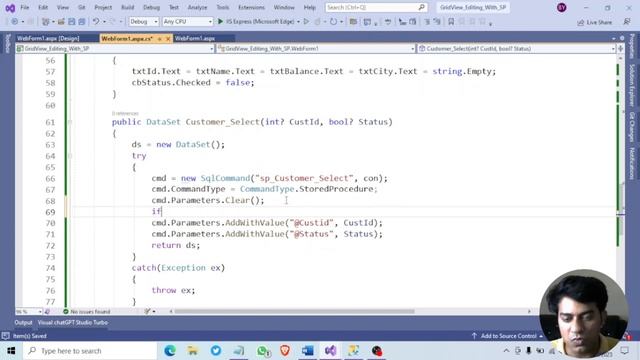
Task: Open Microsoft Word from the taskbar
Action: 308,351
